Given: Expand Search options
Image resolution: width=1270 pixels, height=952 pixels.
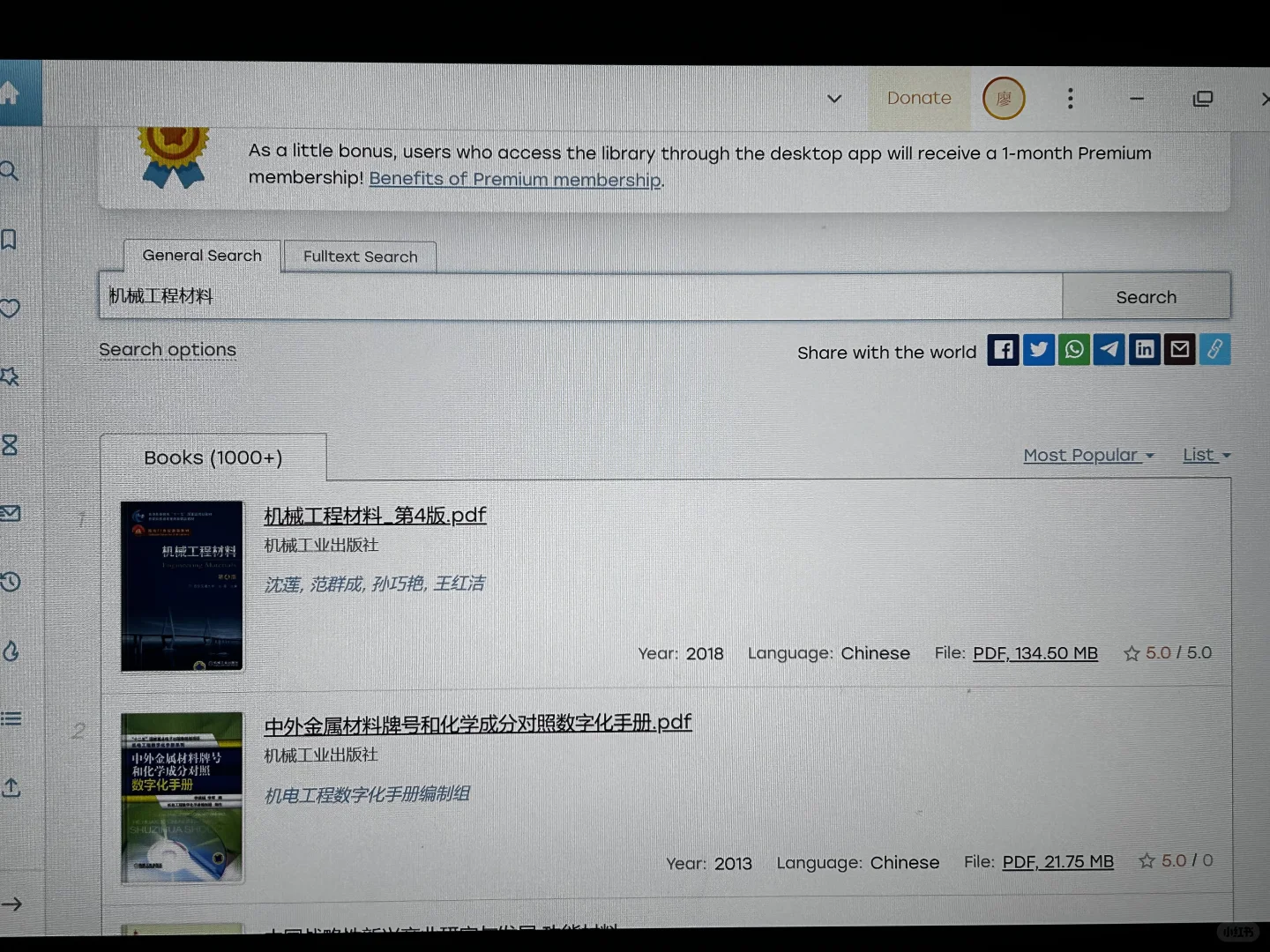Looking at the screenshot, I should (168, 350).
